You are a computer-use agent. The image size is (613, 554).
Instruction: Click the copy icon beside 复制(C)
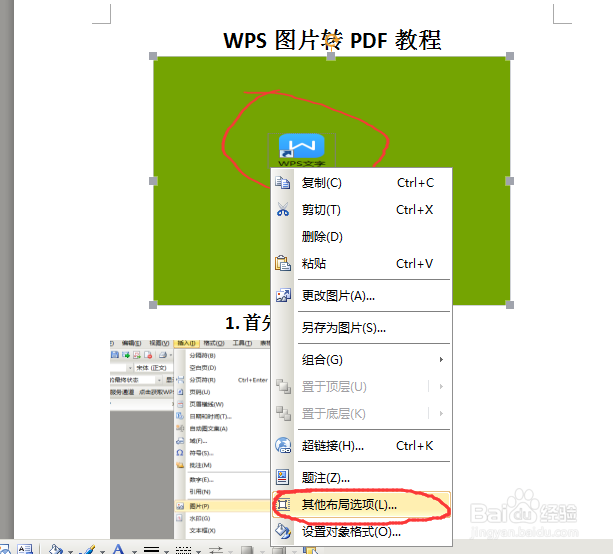point(283,183)
